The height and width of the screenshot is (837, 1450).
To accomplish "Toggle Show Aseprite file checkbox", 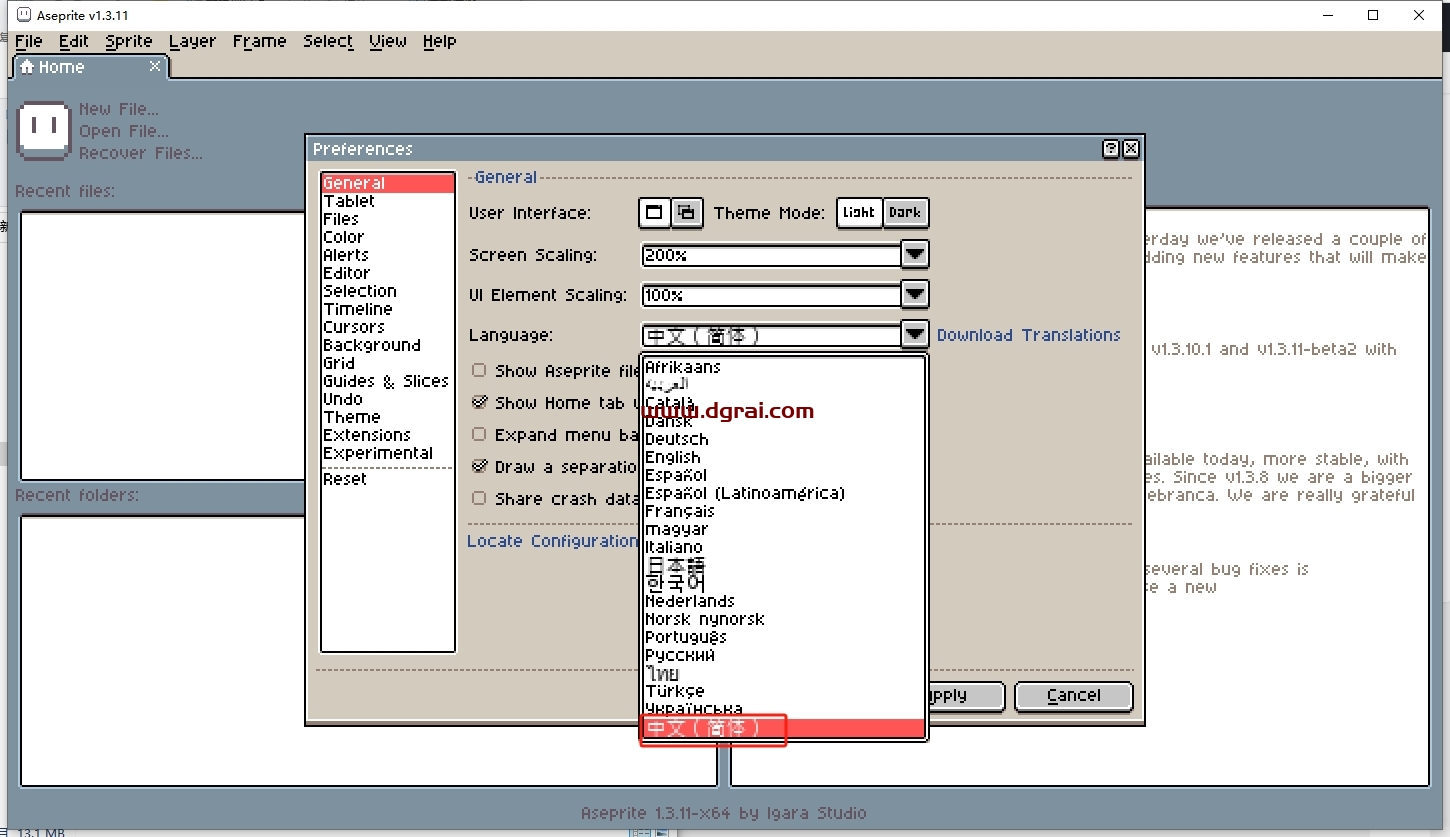I will click(479, 370).
